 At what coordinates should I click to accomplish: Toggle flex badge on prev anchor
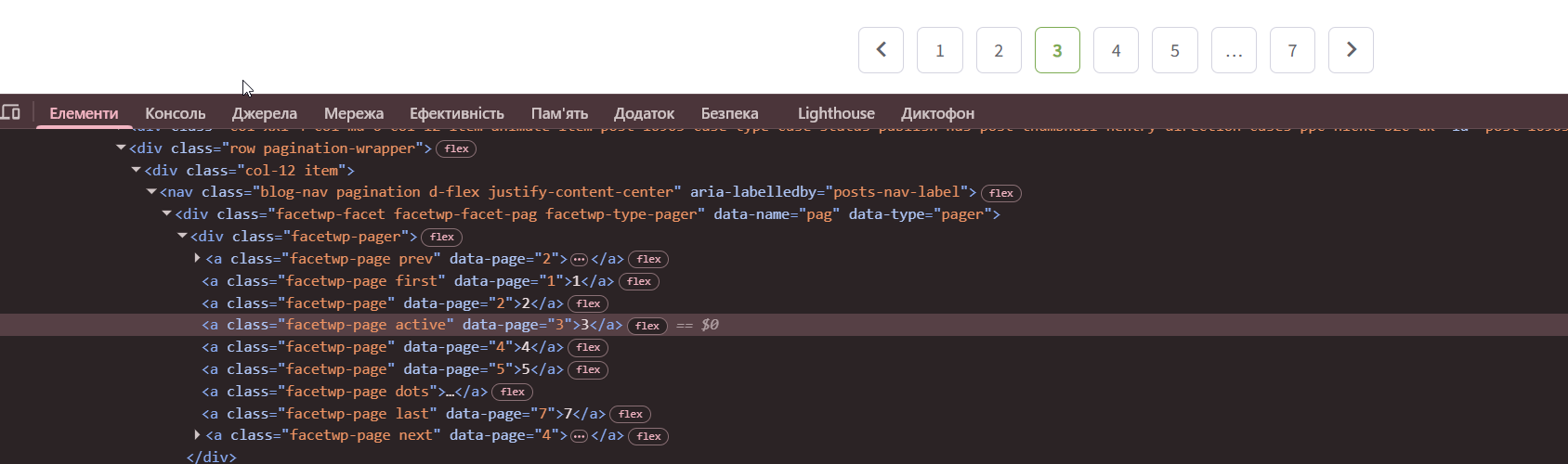[x=648, y=260]
